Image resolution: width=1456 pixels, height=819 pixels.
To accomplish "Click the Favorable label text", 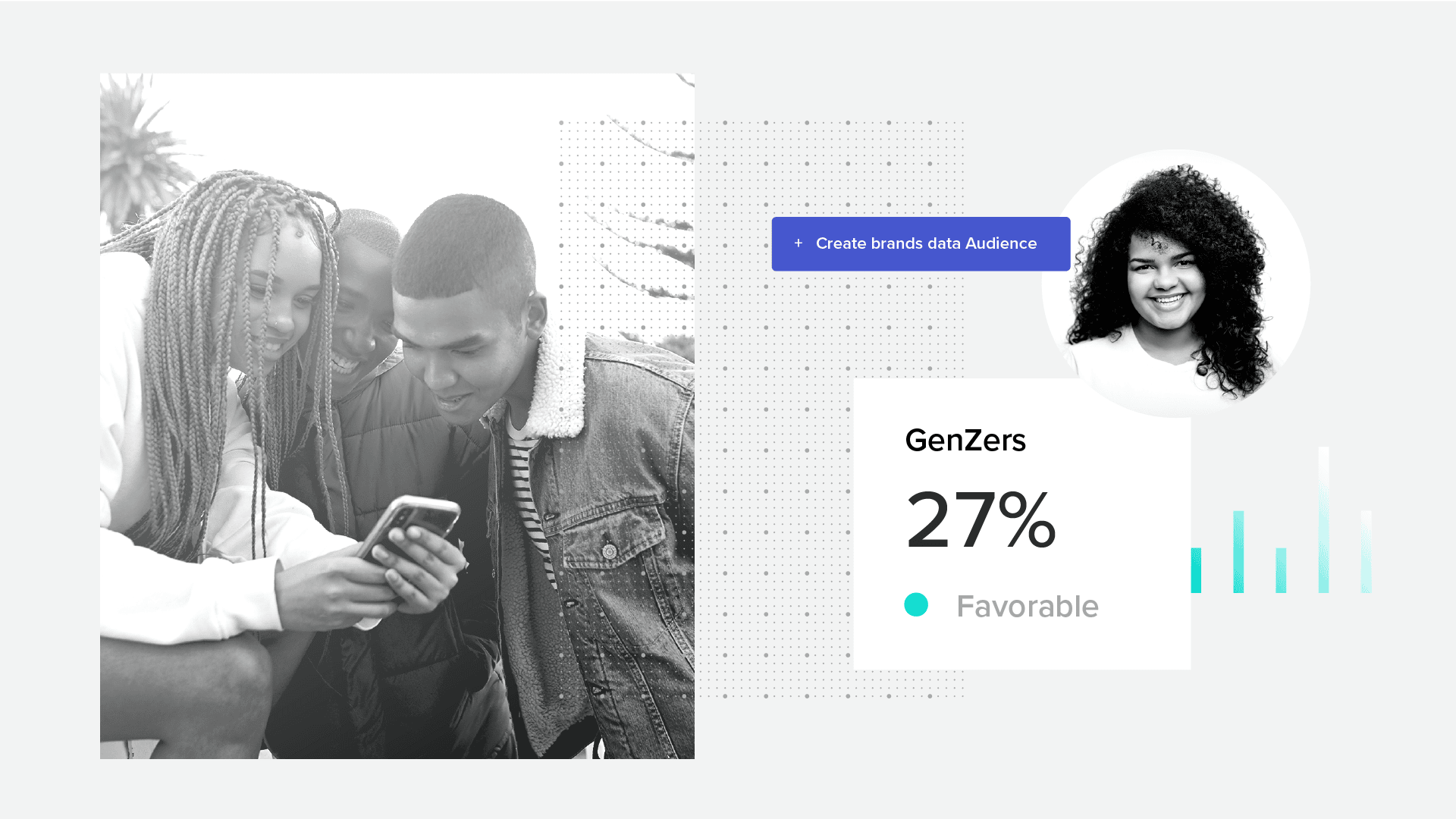I will (1028, 606).
